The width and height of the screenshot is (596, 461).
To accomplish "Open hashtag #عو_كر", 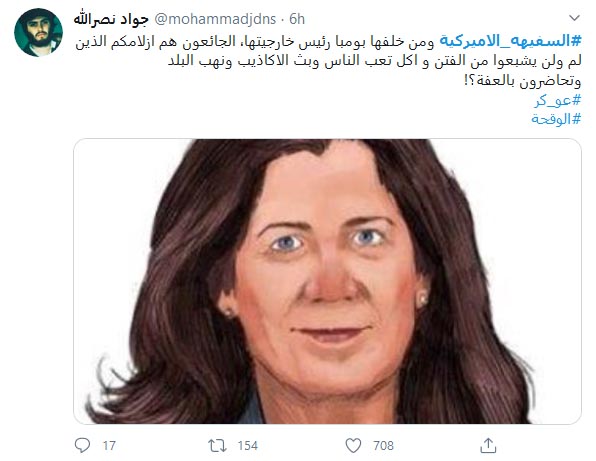I will point(558,100).
